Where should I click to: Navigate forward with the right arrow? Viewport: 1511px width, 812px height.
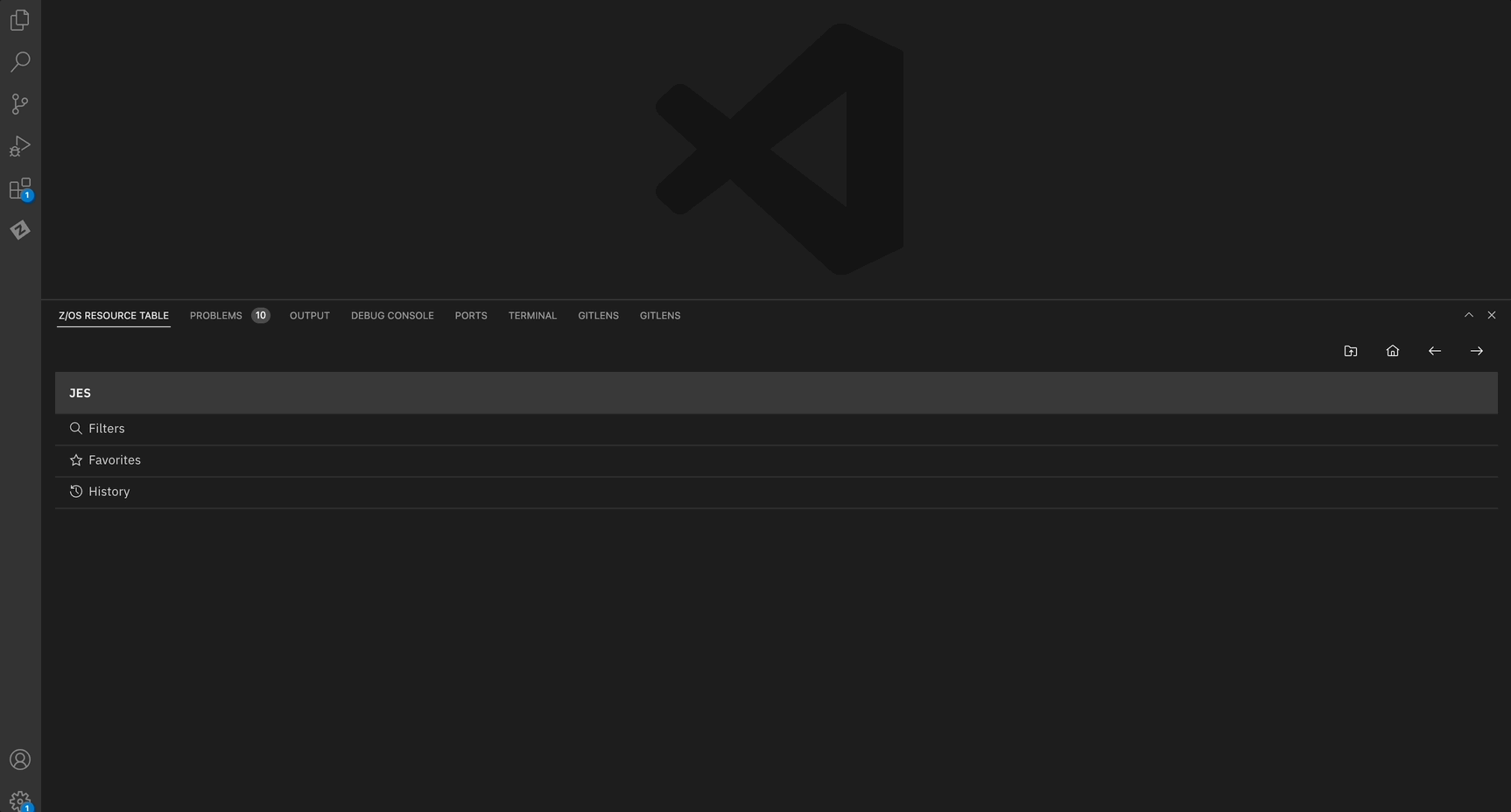(1477, 351)
